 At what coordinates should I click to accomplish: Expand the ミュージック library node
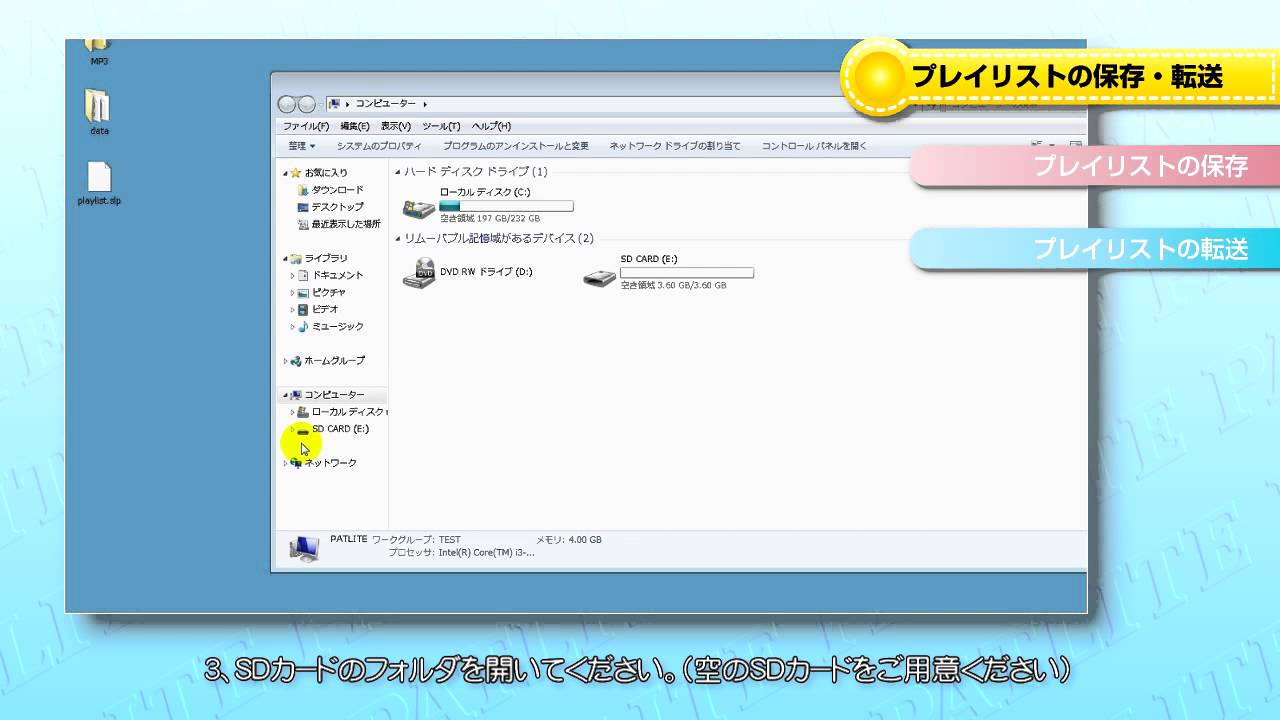click(x=293, y=326)
